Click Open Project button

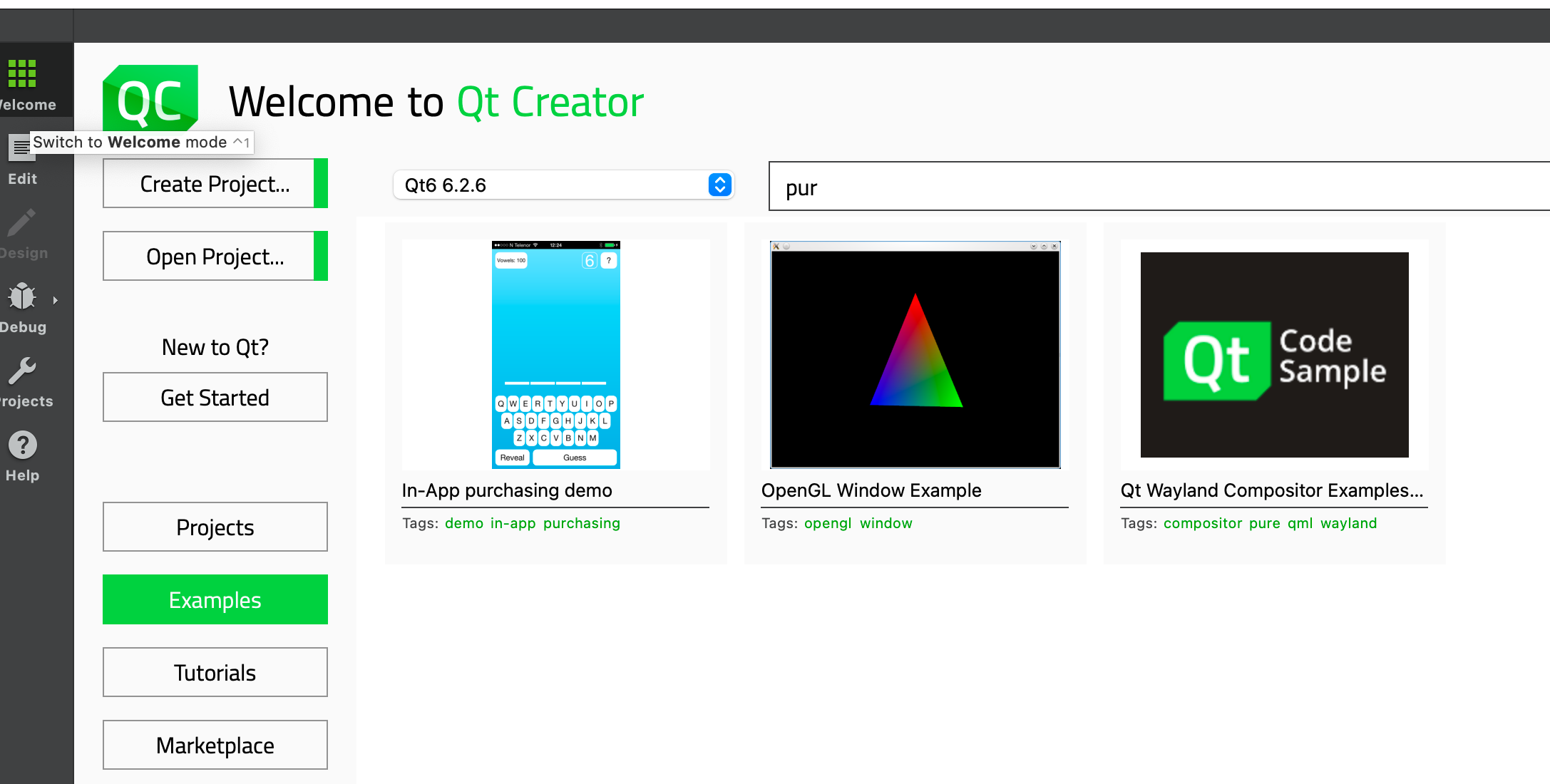pyautogui.click(x=215, y=256)
